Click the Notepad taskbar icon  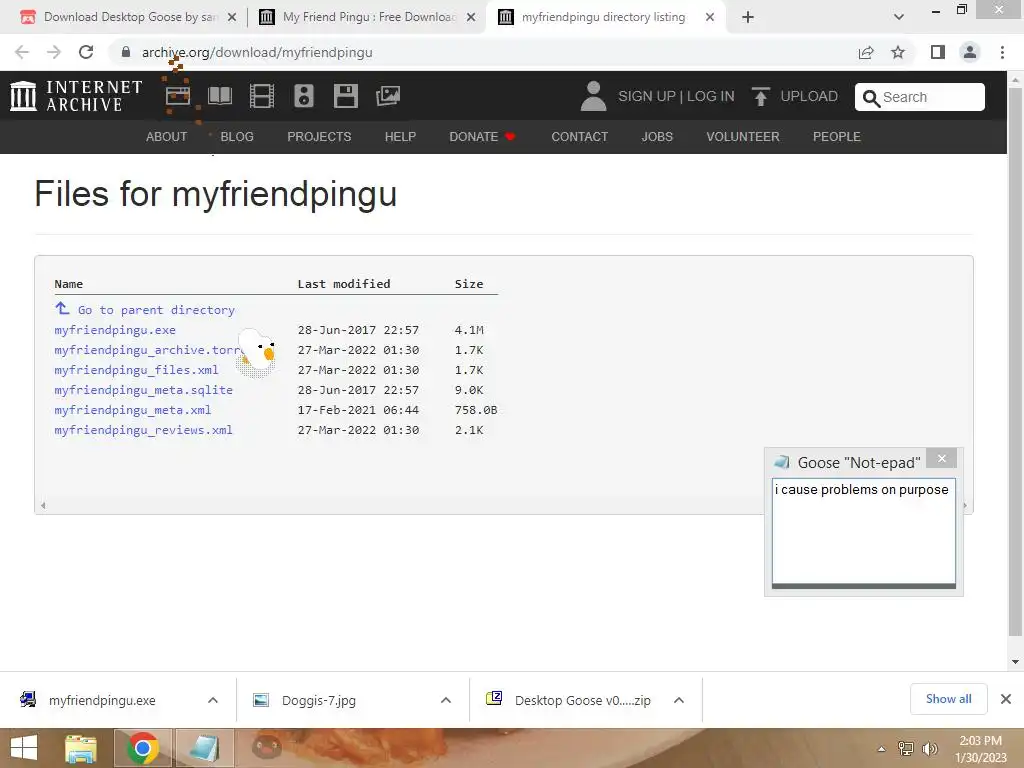pyautogui.click(x=204, y=748)
